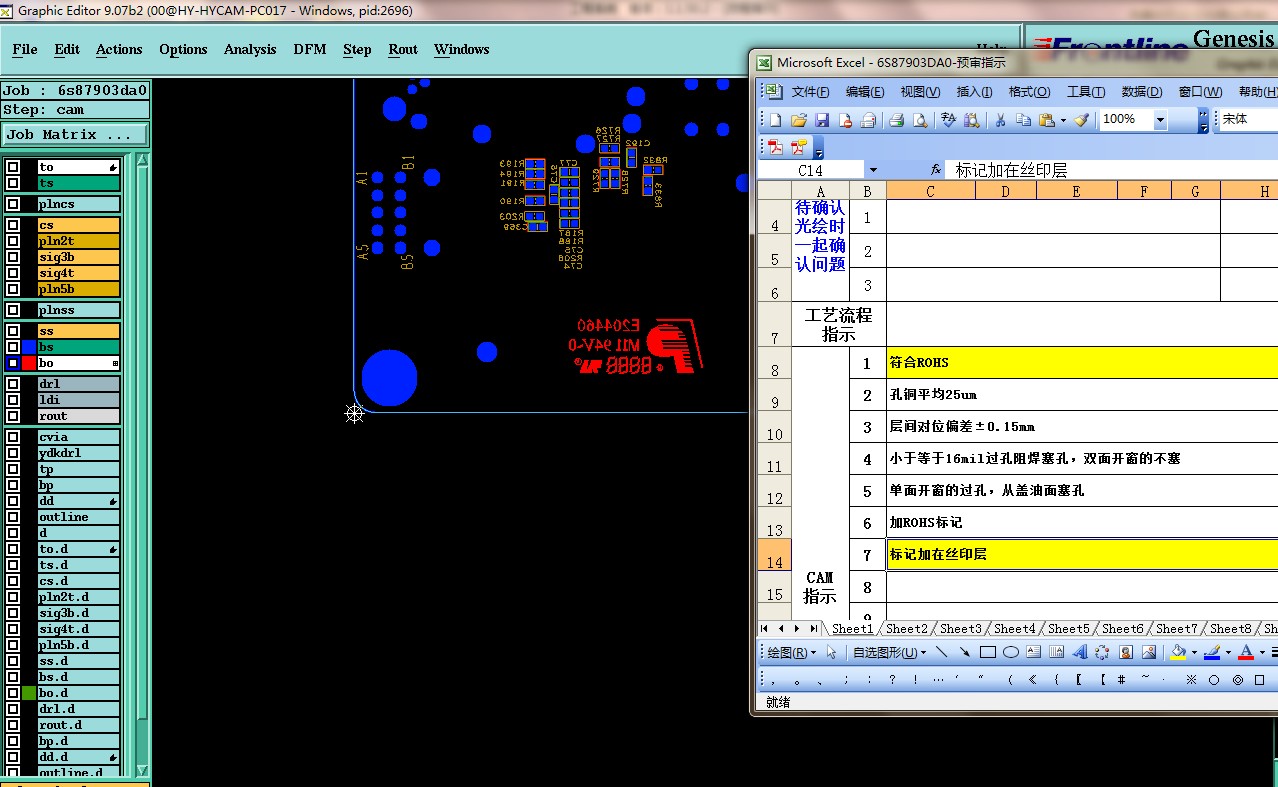Insert WordArt from the drawing toolbar
This screenshot has width=1278, height=787.
pyautogui.click(x=1079, y=653)
